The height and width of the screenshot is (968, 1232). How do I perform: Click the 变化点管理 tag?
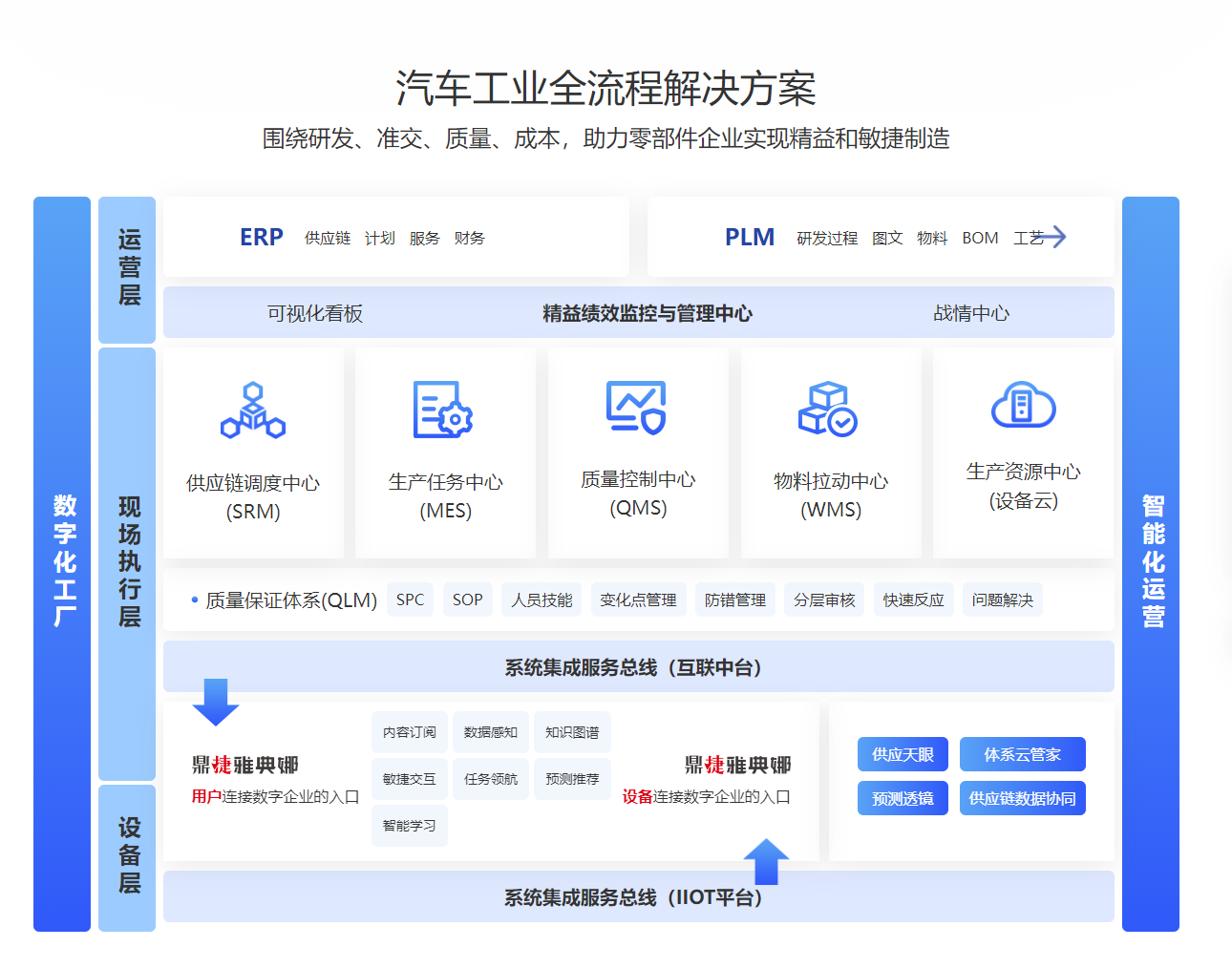638,600
